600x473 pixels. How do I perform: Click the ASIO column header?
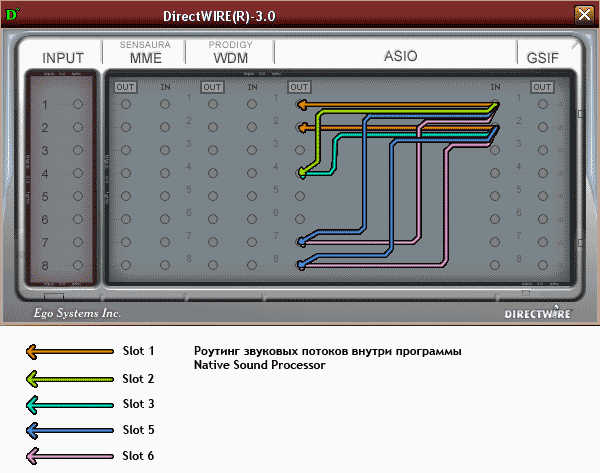[401, 56]
